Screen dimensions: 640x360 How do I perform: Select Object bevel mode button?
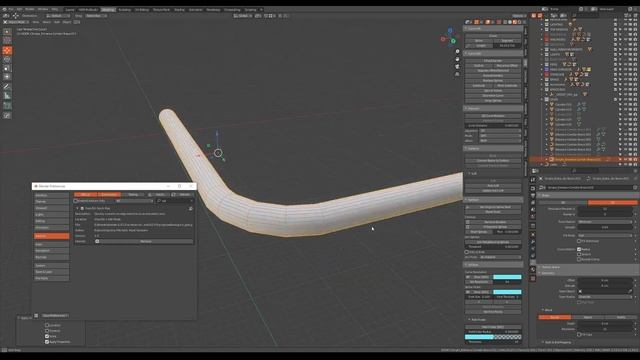coord(587,317)
